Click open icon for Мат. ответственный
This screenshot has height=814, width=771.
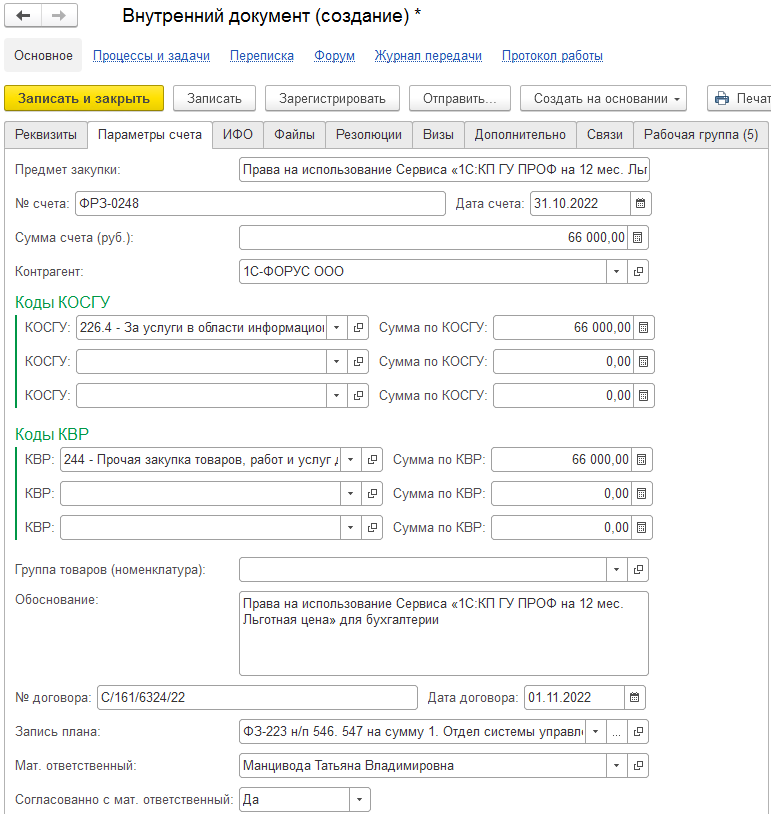[x=638, y=765]
